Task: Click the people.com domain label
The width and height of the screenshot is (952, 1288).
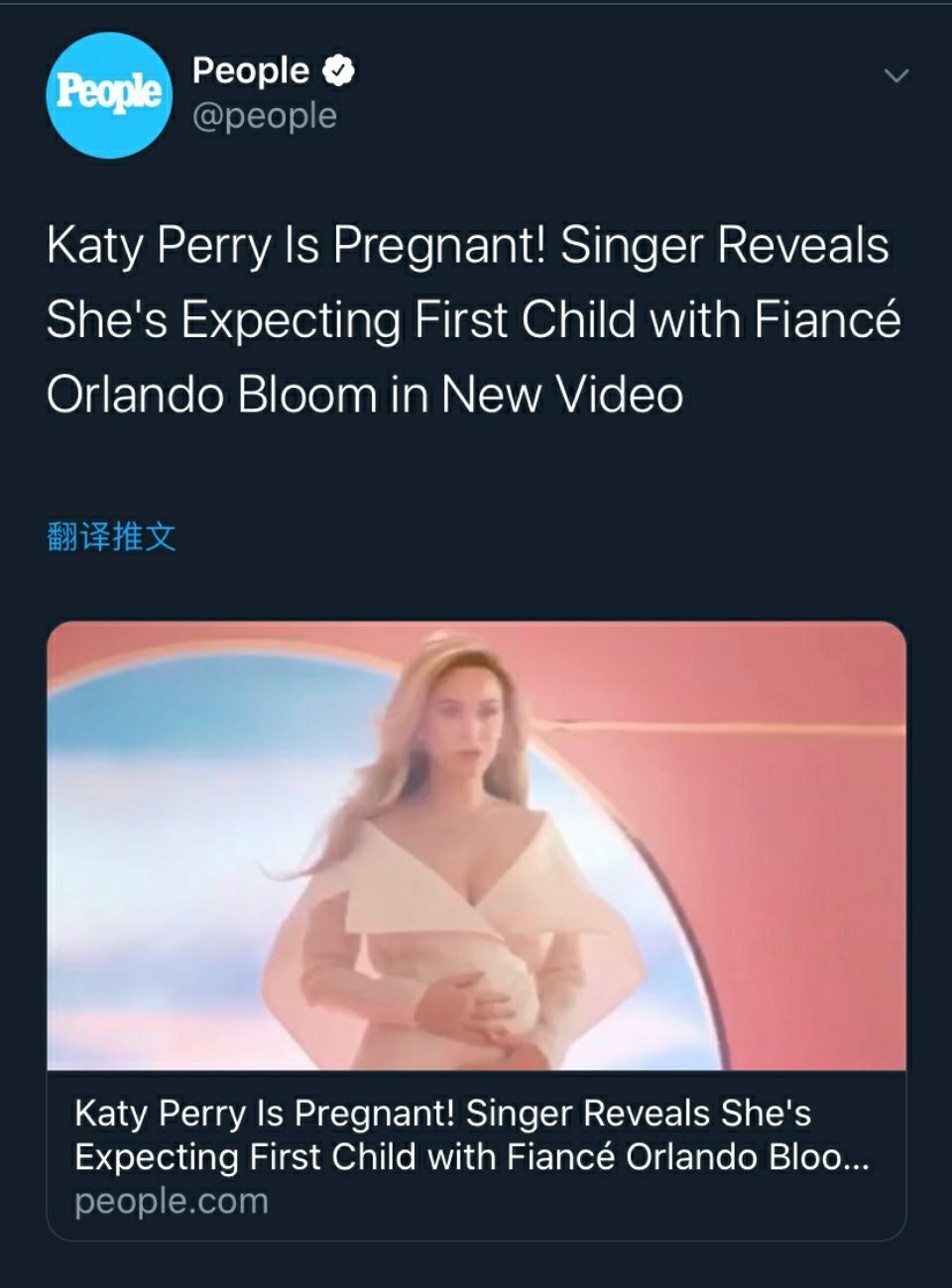Action: point(172,1201)
